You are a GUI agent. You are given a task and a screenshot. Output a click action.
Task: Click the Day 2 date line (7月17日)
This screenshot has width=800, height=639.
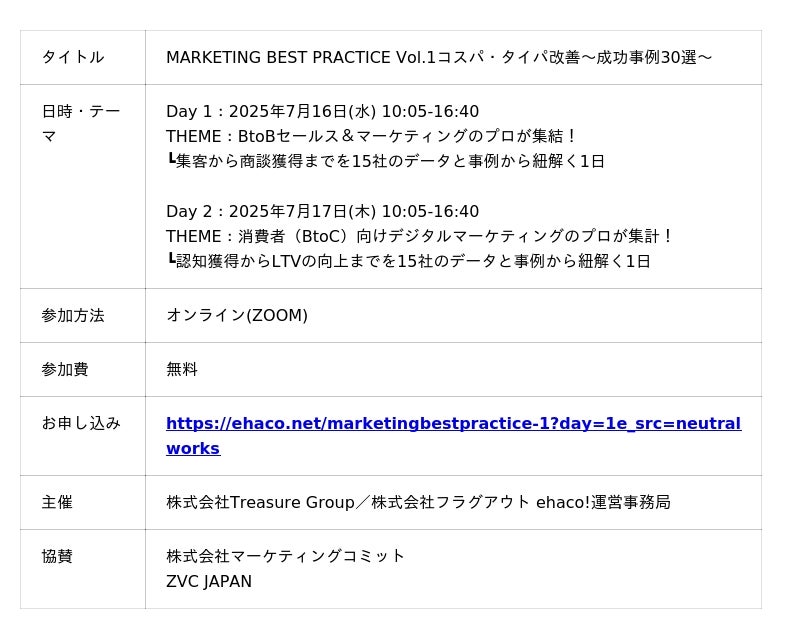[x=322, y=212]
